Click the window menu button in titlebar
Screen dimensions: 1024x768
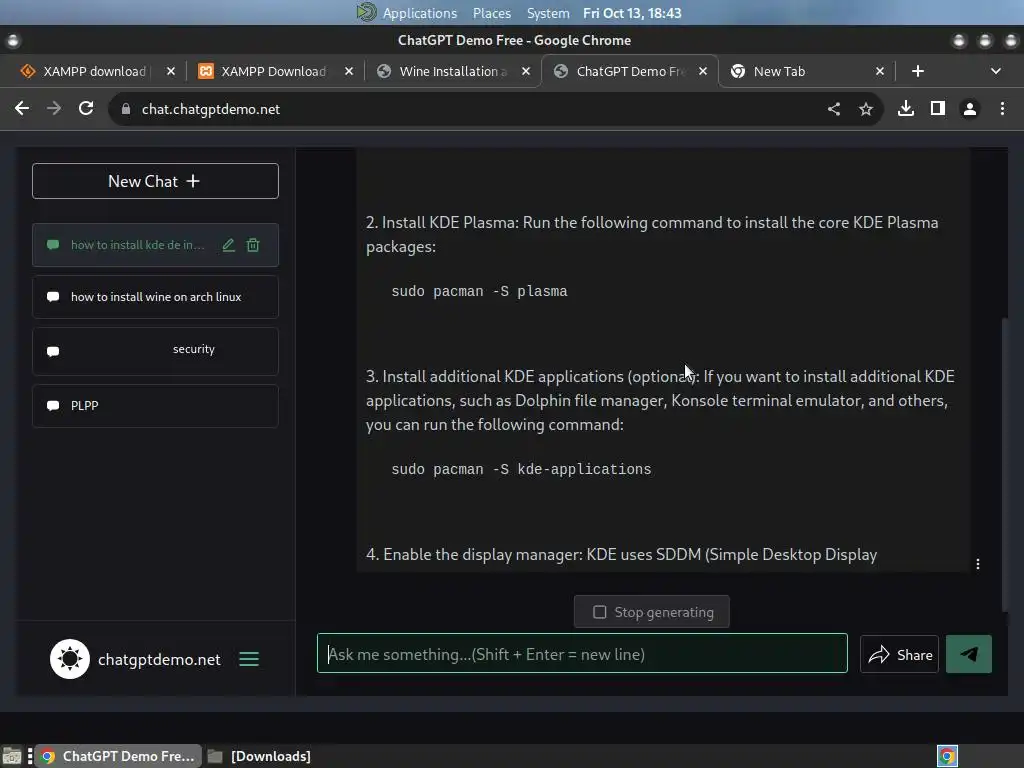(12, 41)
